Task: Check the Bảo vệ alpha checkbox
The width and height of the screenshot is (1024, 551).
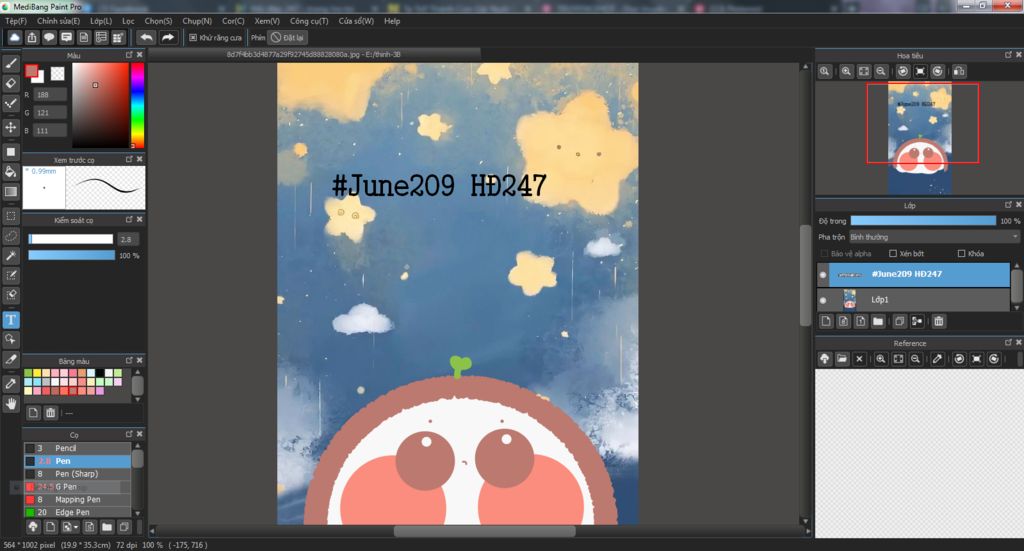Action: (824, 253)
